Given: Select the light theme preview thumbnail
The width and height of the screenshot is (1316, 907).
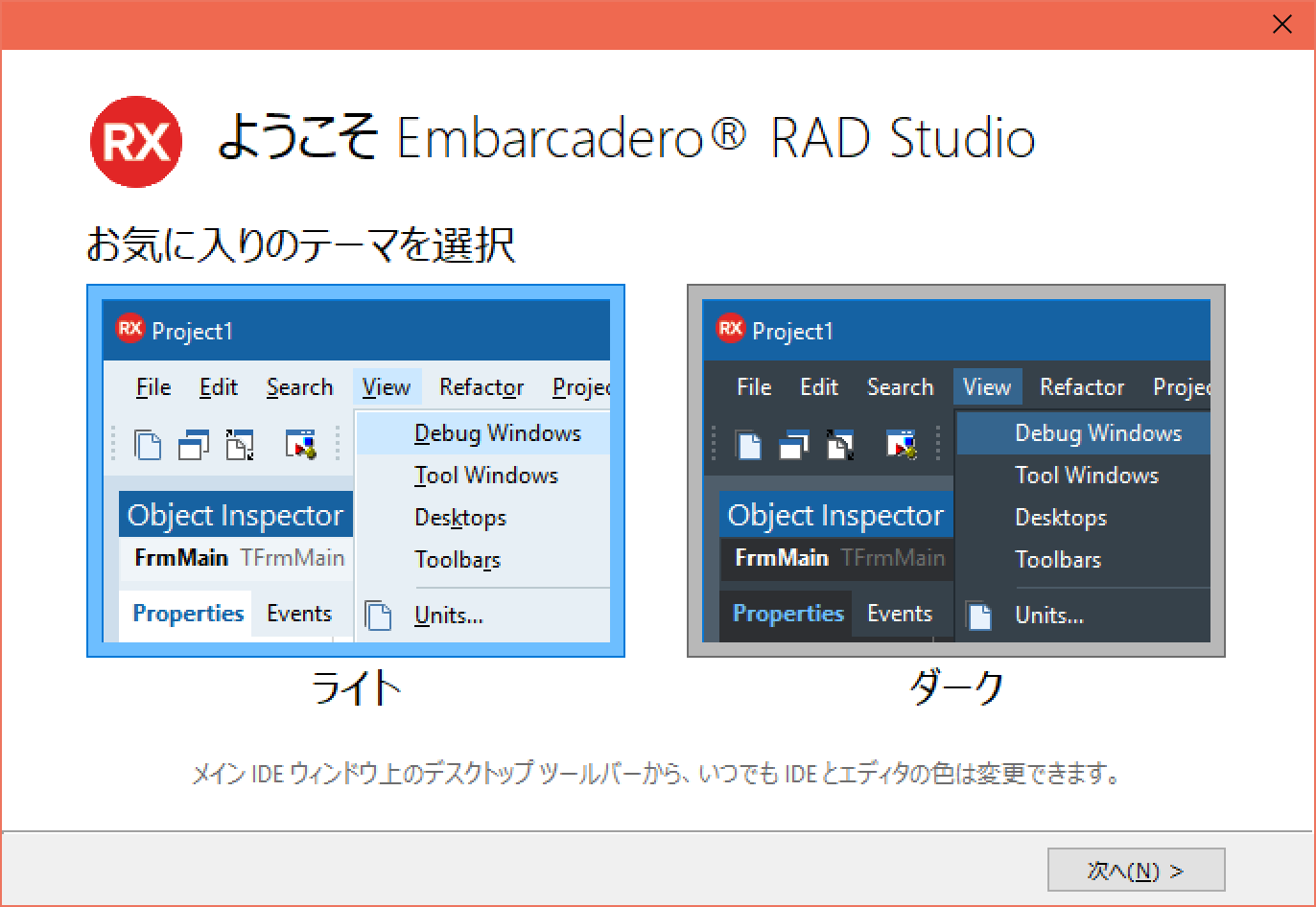Looking at the screenshot, I should (356, 471).
